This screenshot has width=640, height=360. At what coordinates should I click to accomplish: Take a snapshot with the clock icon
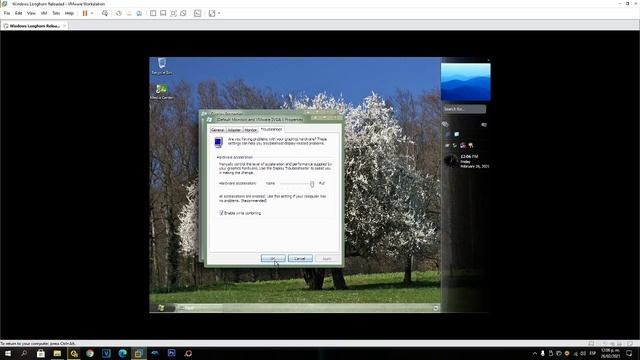pyautogui.click(x=119, y=13)
